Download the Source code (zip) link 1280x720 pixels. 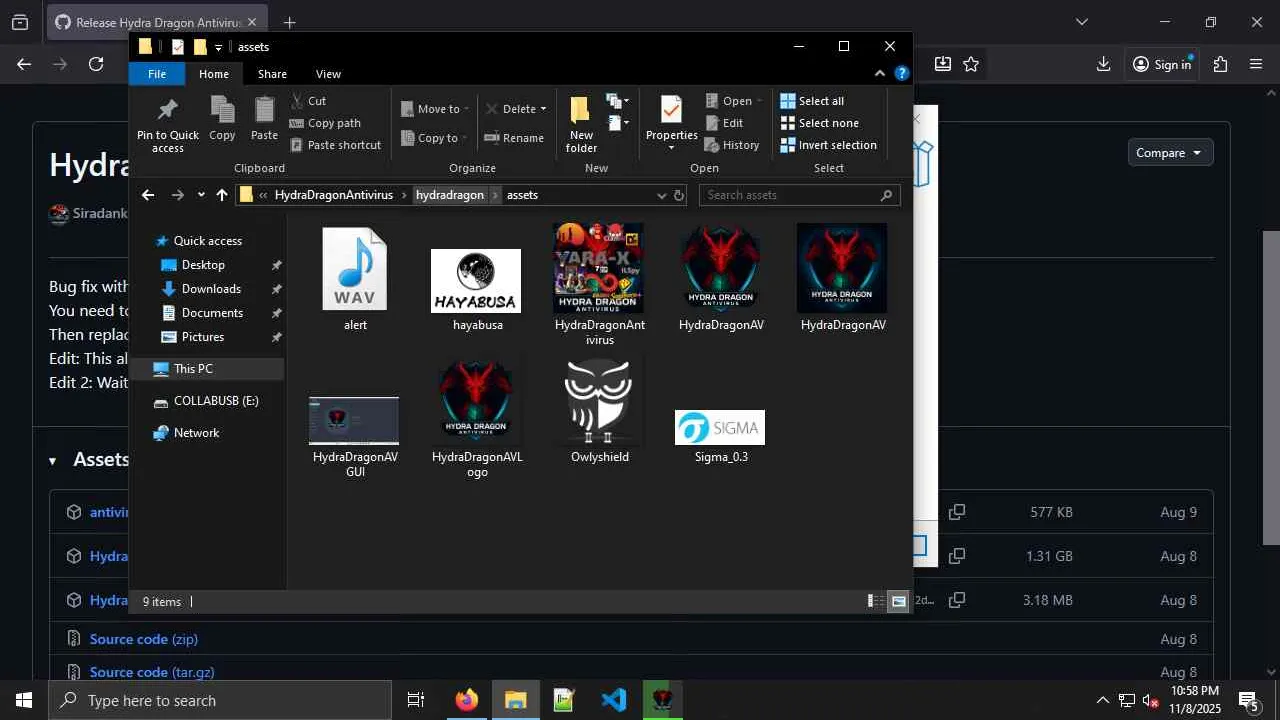click(144, 639)
